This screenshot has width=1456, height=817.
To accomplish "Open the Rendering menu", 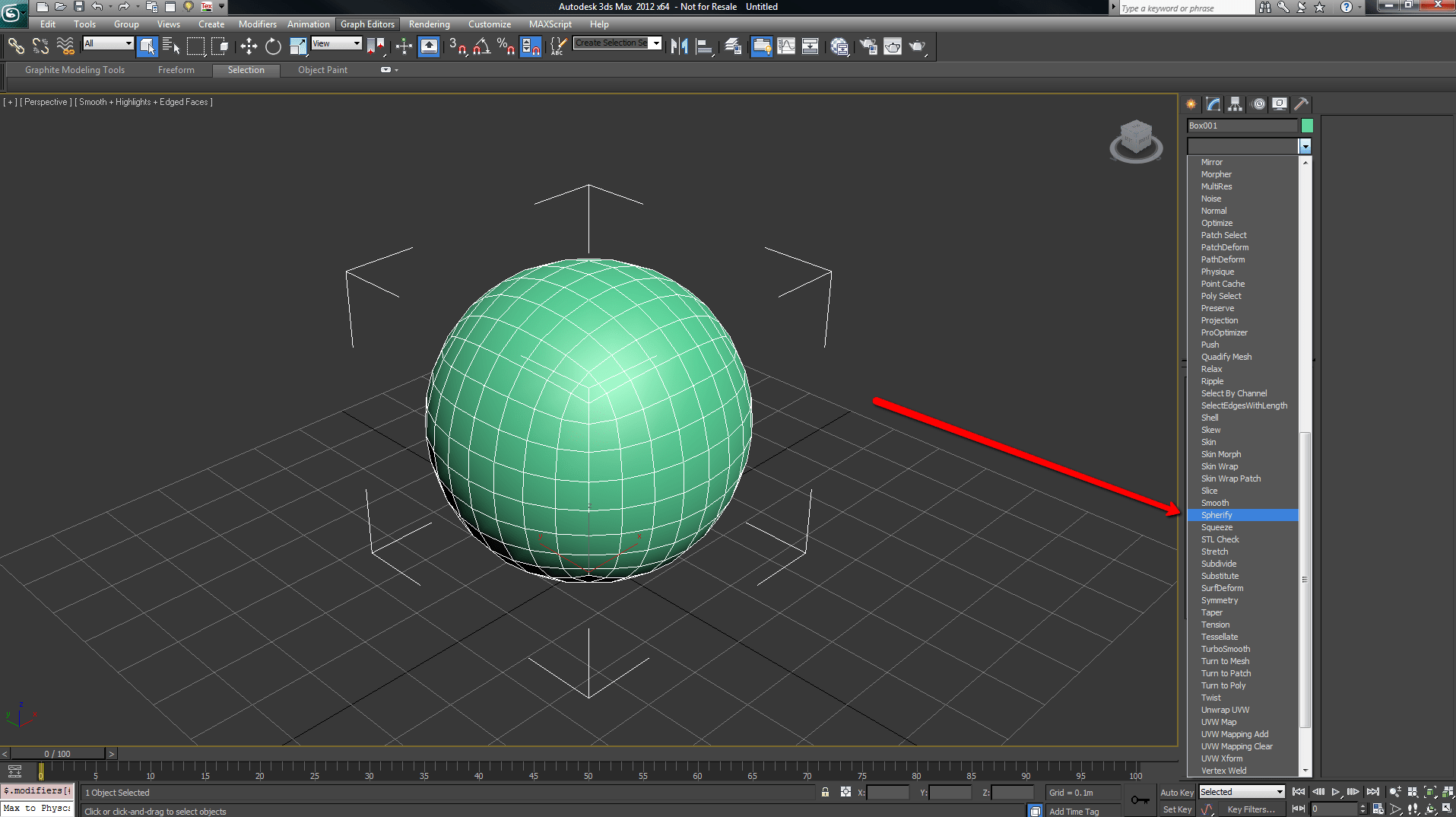I will click(x=429, y=24).
